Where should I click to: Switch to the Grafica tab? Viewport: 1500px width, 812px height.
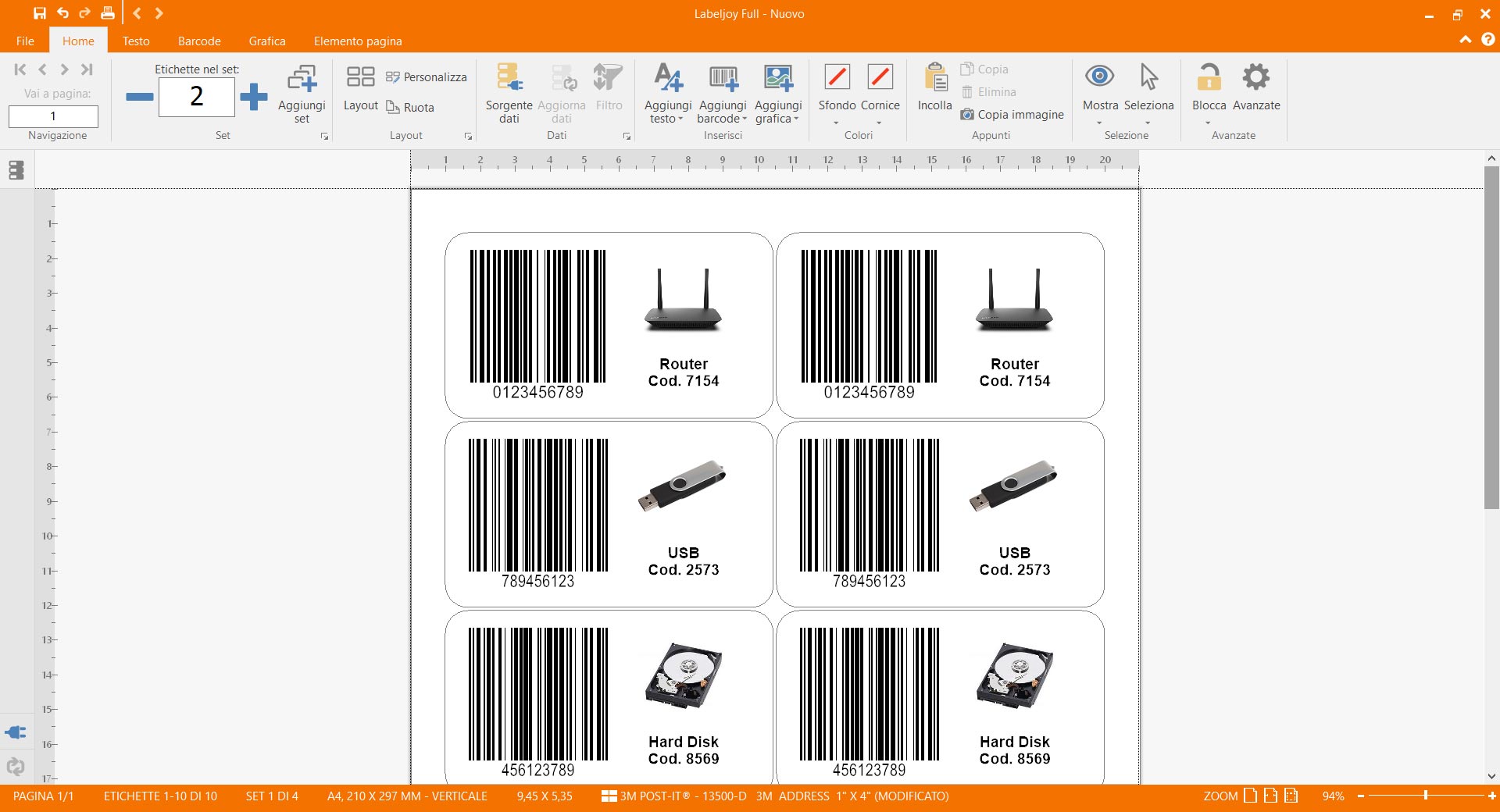coord(267,41)
